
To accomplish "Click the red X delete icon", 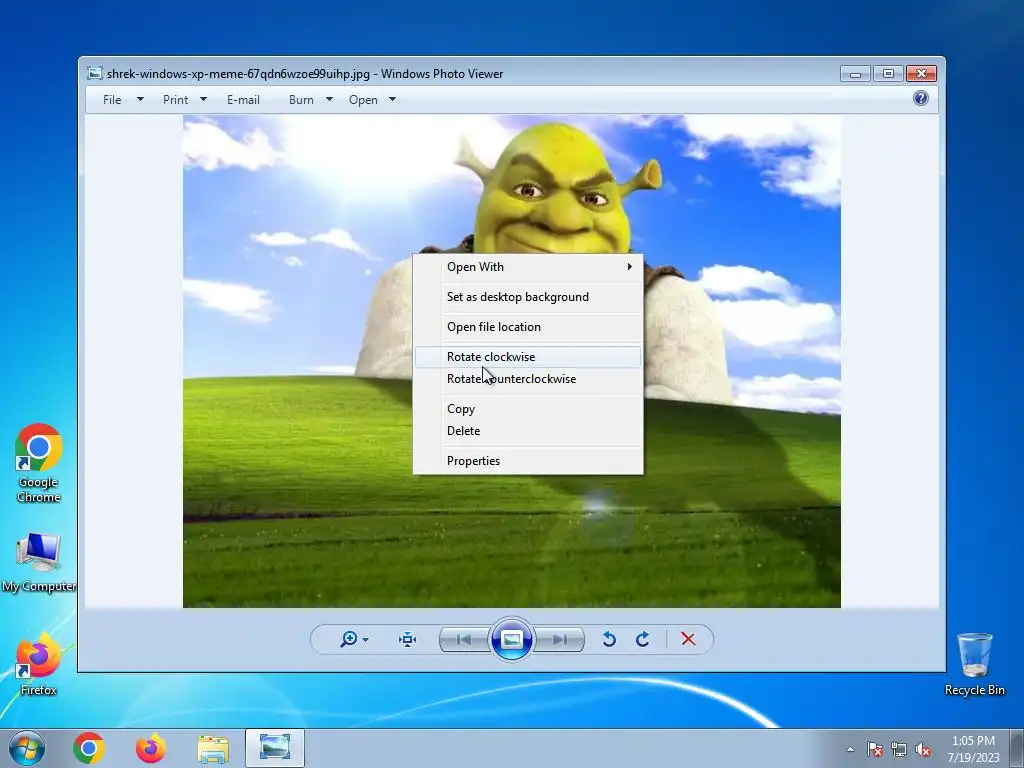I will [x=688, y=639].
